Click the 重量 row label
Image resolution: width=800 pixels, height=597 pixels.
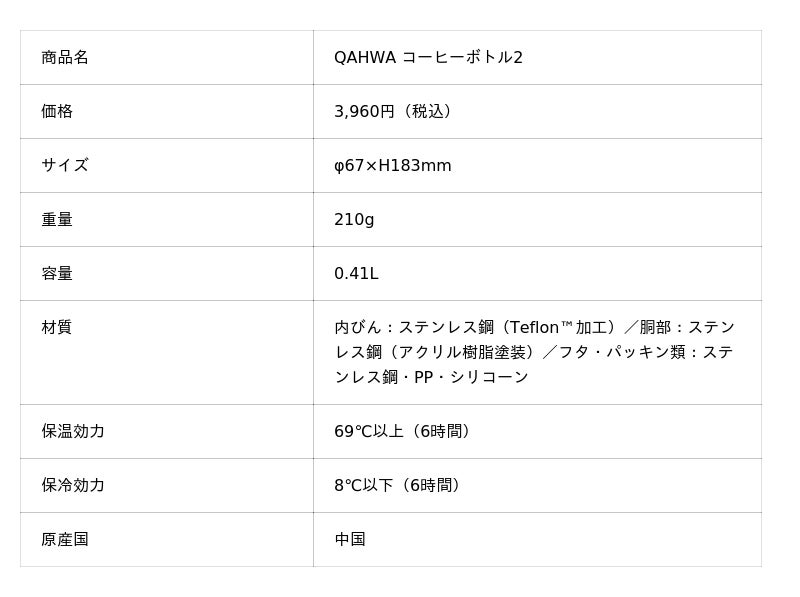pyautogui.click(x=57, y=220)
